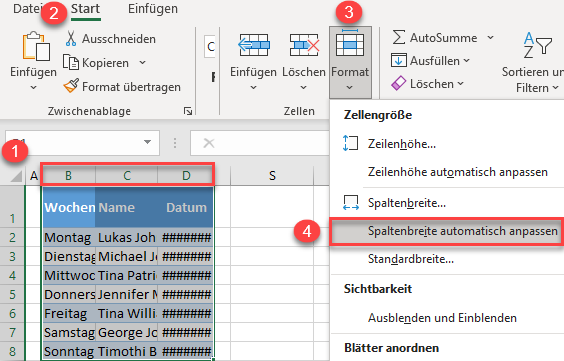Image resolution: width=564 pixels, height=361 pixels.
Task: Click the Freitag cell
Action: 69,313
